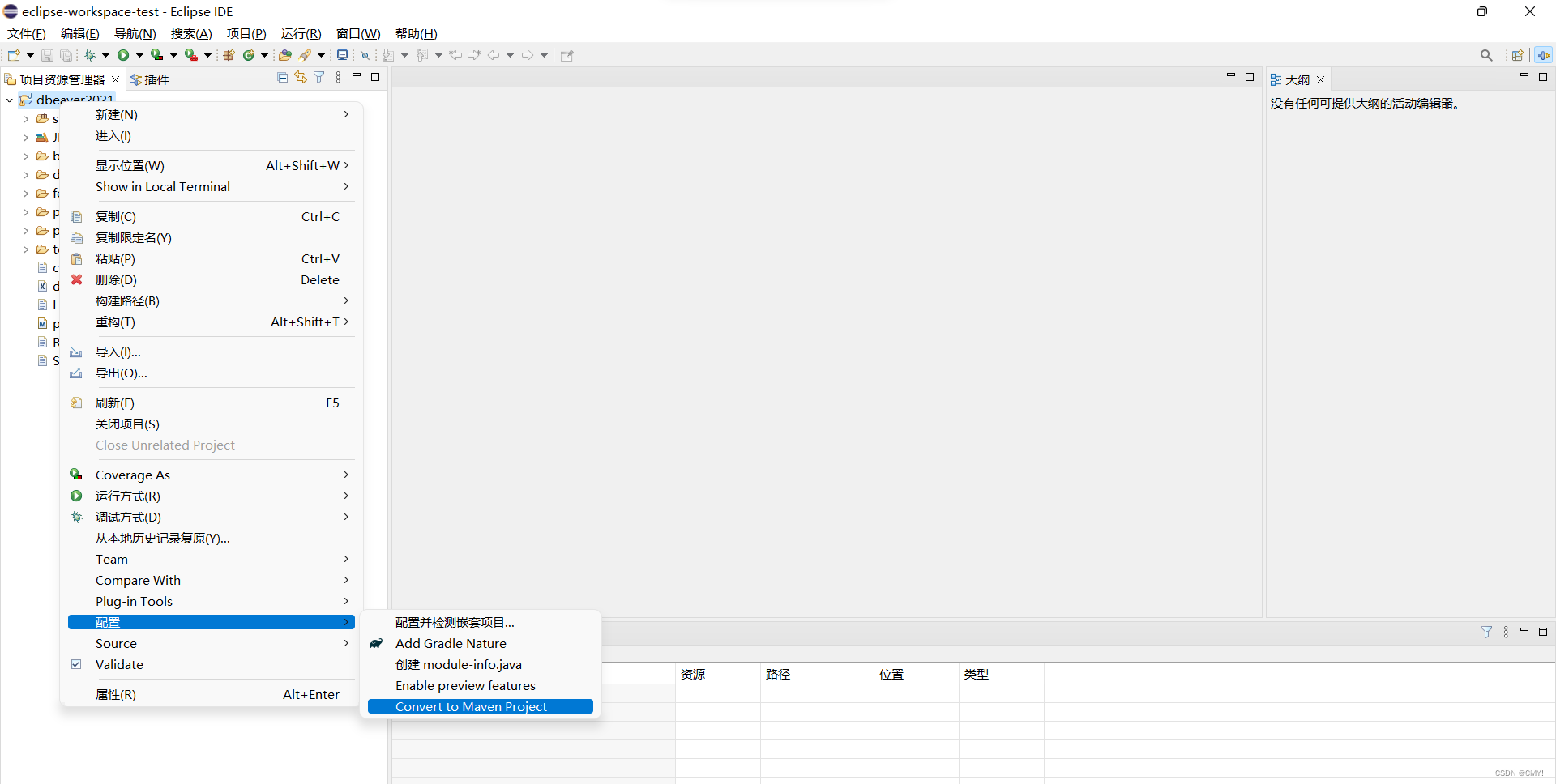Select 配置并检测嵌套项目 in submenu
The width and height of the screenshot is (1556, 784).
click(454, 622)
